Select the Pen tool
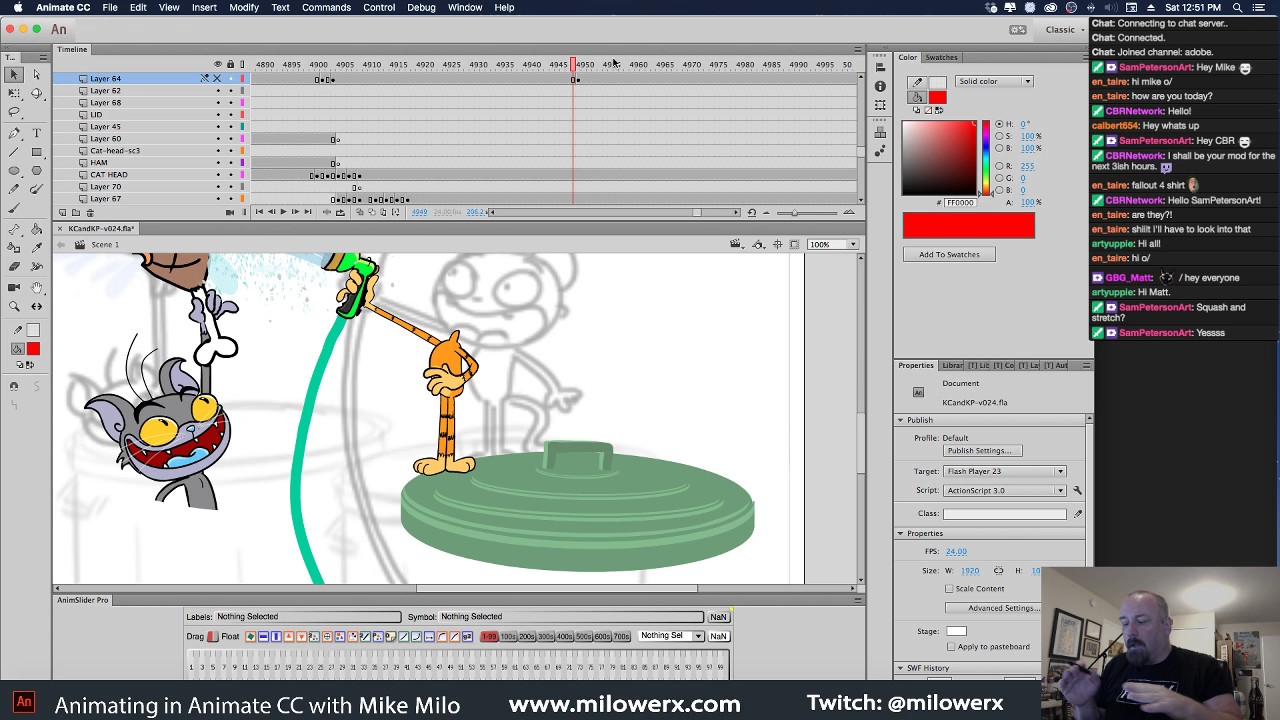 click(x=14, y=133)
